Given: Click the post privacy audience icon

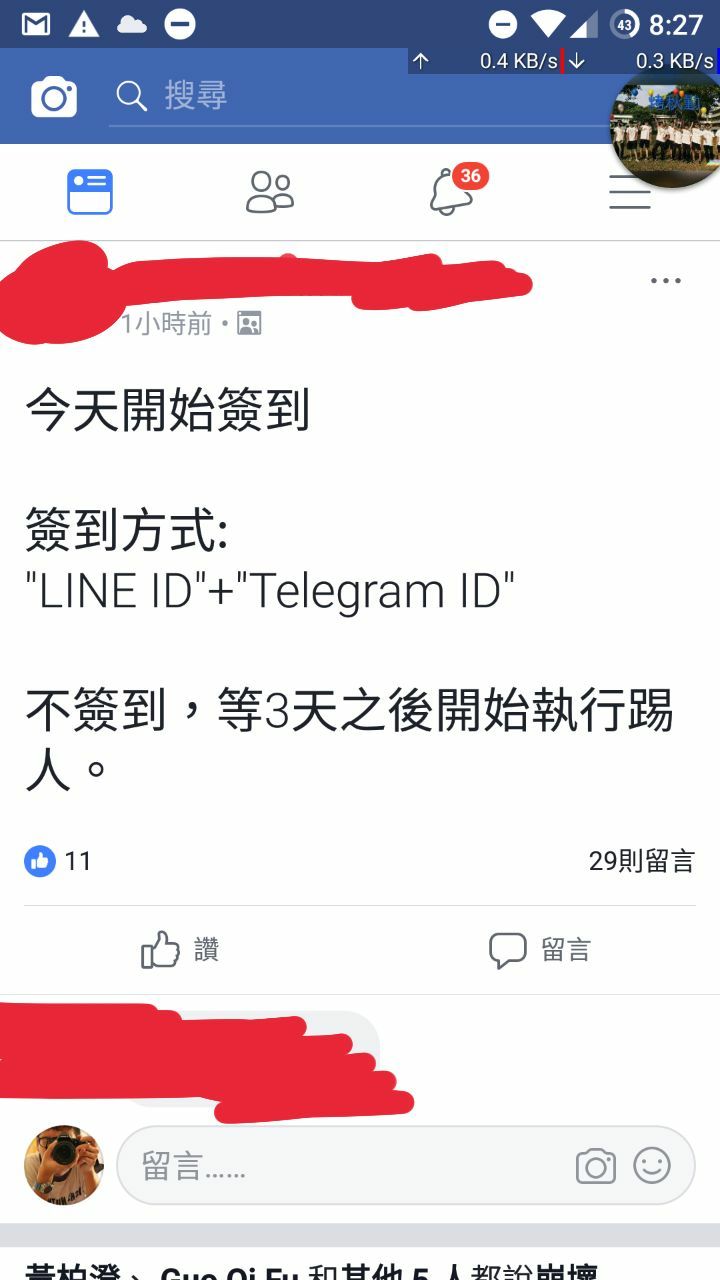Looking at the screenshot, I should (x=249, y=323).
